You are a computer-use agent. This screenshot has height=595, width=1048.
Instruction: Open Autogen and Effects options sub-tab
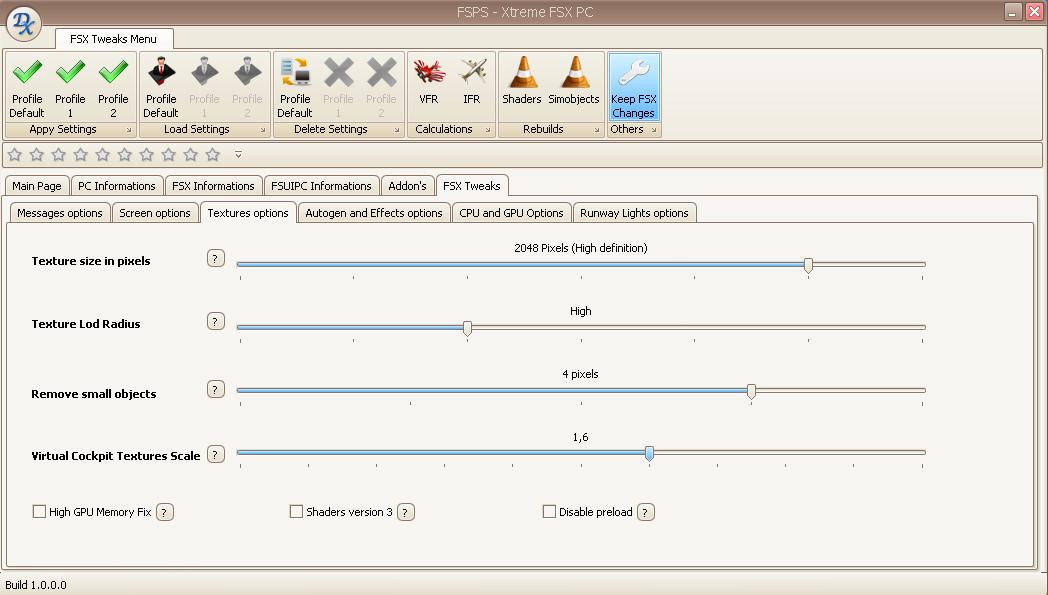tap(374, 213)
